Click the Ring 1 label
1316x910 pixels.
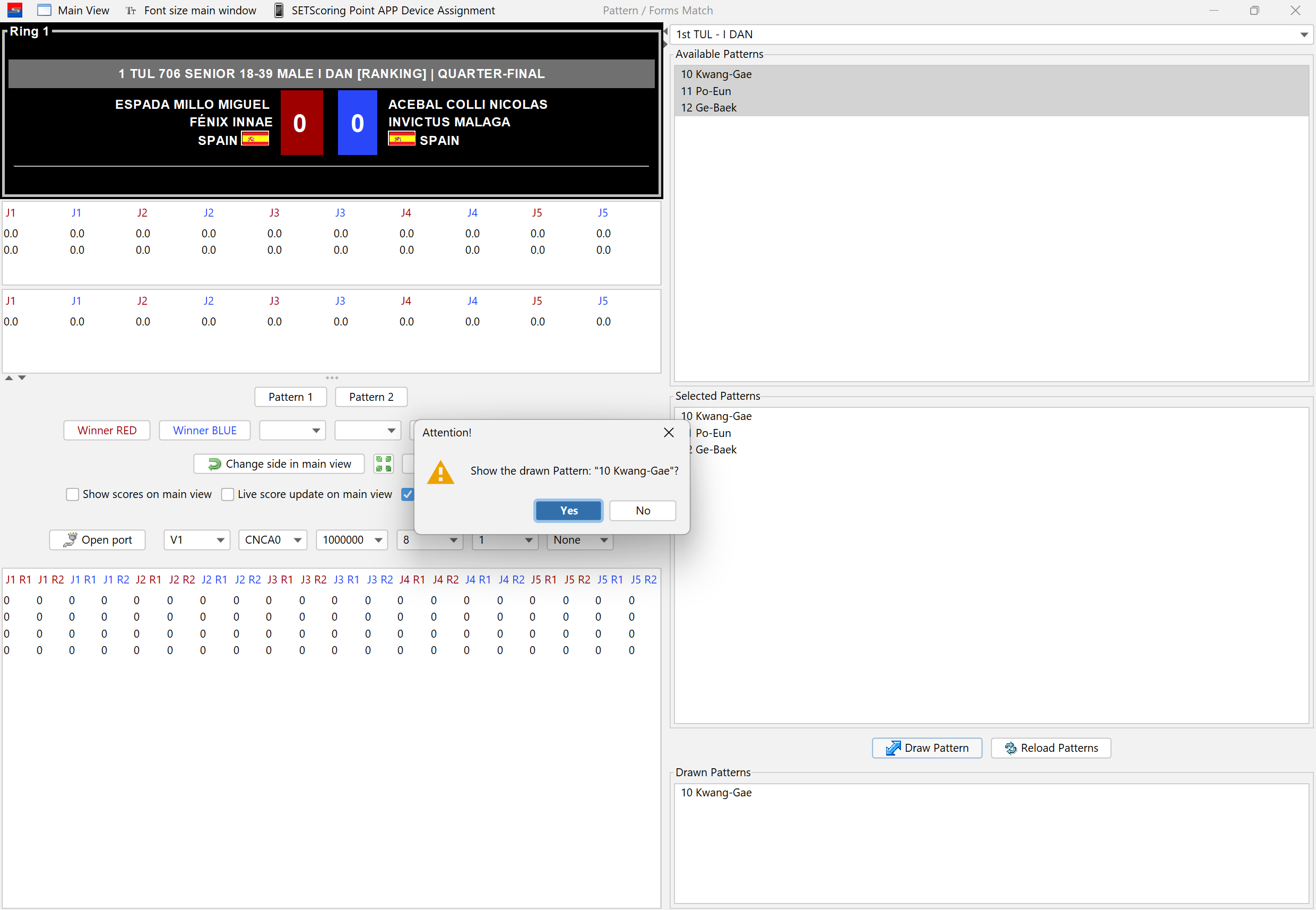point(29,31)
